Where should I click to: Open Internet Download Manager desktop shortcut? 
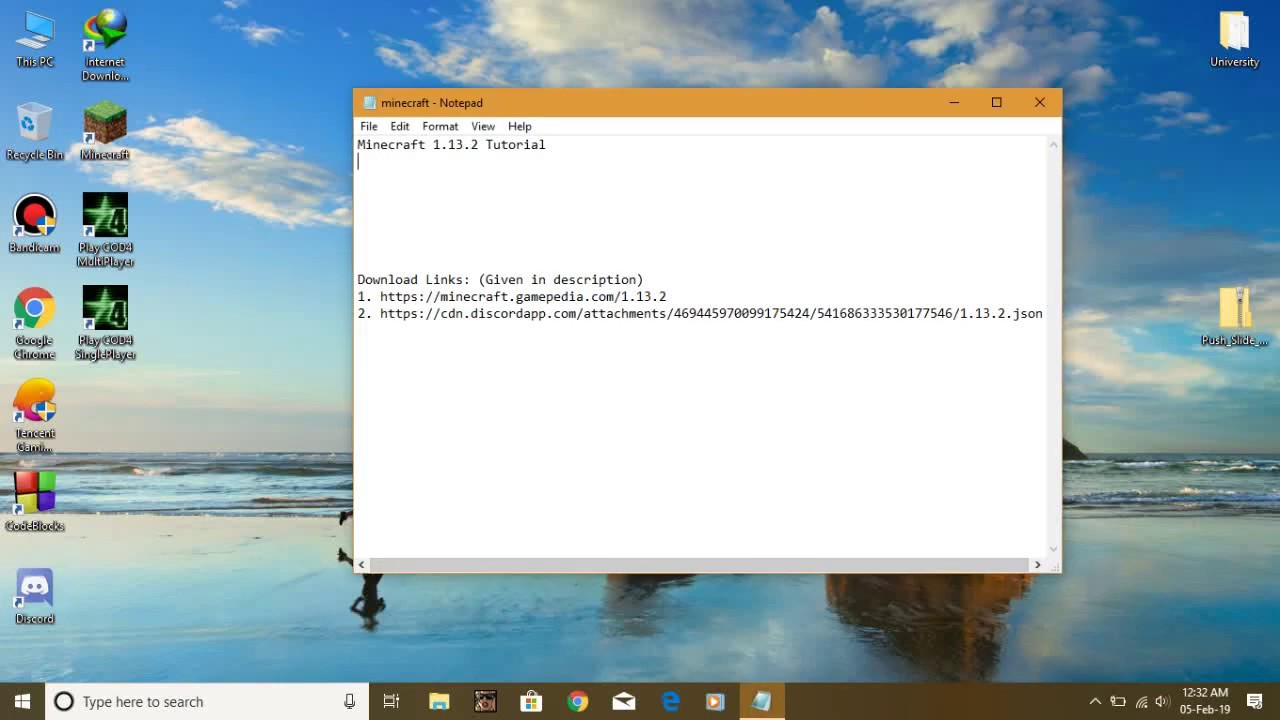pos(105,46)
